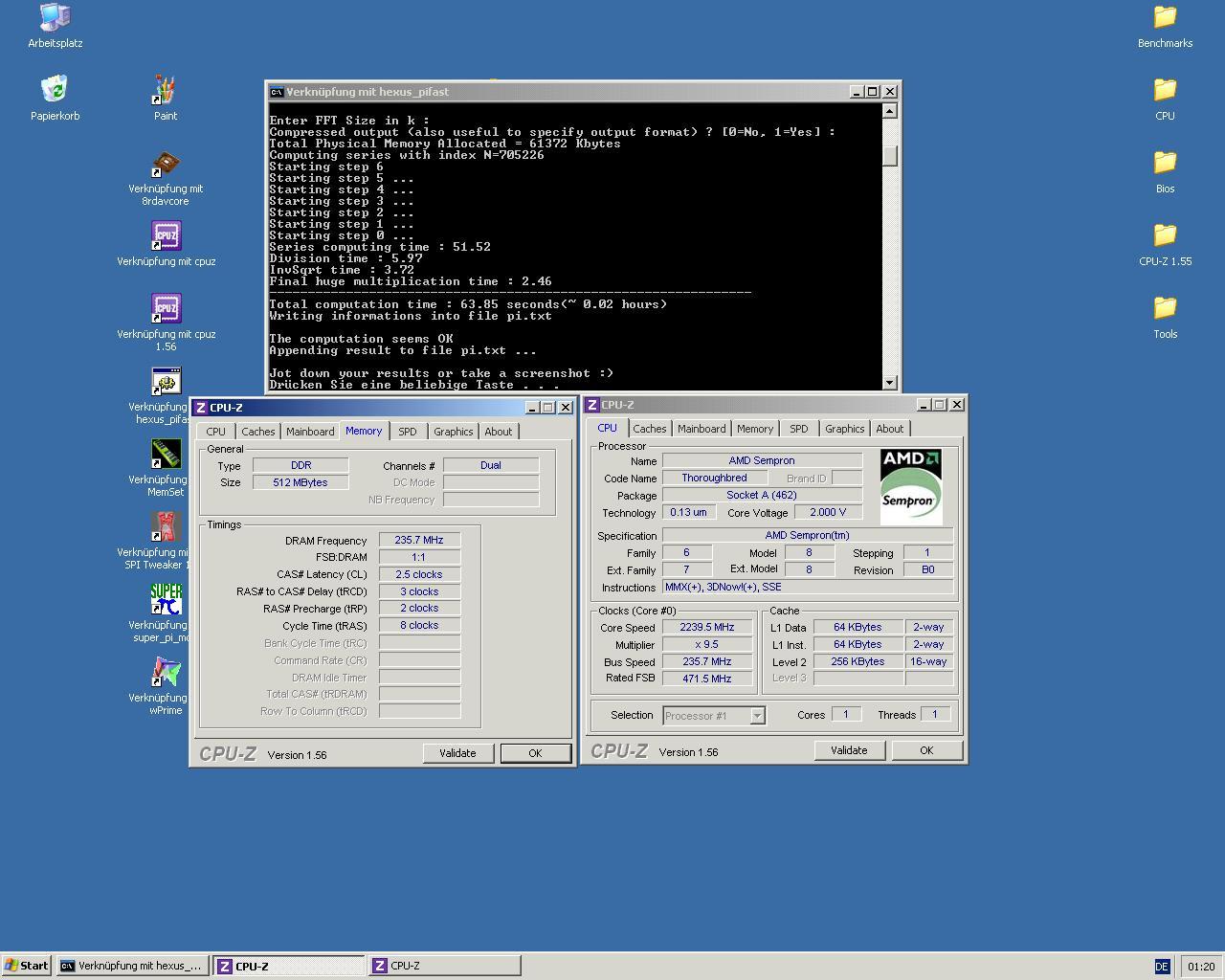Open Mainboard tab in right CPU-Z window

(x=702, y=429)
